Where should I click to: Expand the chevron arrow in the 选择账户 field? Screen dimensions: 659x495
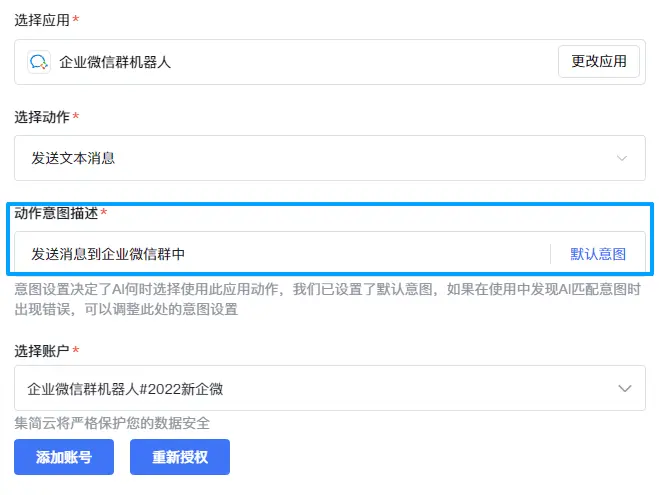click(625, 388)
